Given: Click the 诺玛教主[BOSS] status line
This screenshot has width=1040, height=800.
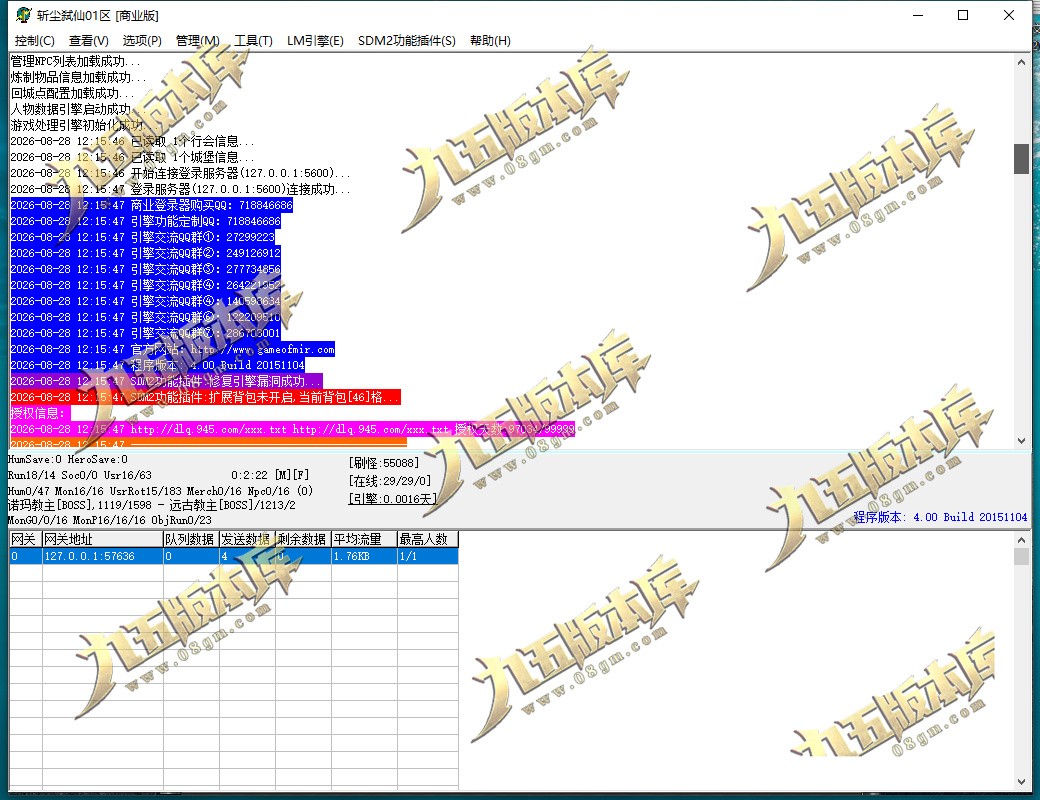Looking at the screenshot, I should tap(151, 505).
